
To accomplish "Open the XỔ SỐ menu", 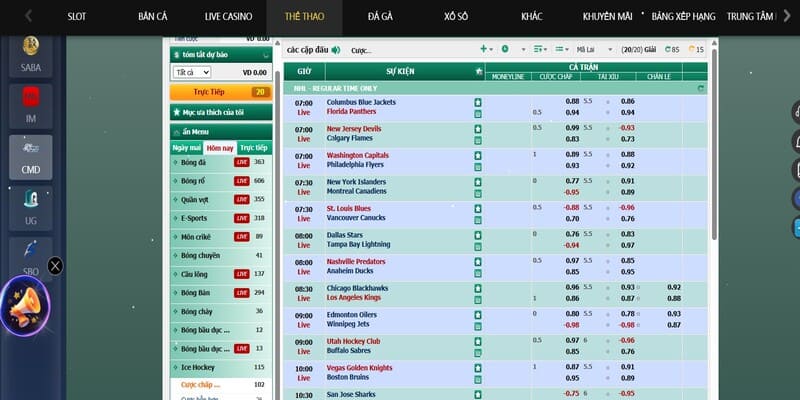I will tap(456, 16).
